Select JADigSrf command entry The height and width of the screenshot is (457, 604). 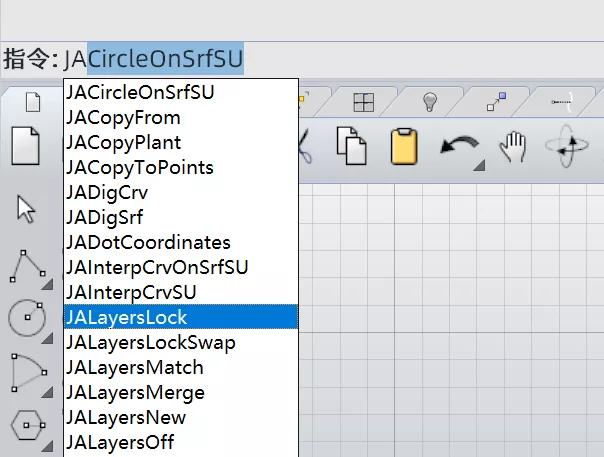181,217
